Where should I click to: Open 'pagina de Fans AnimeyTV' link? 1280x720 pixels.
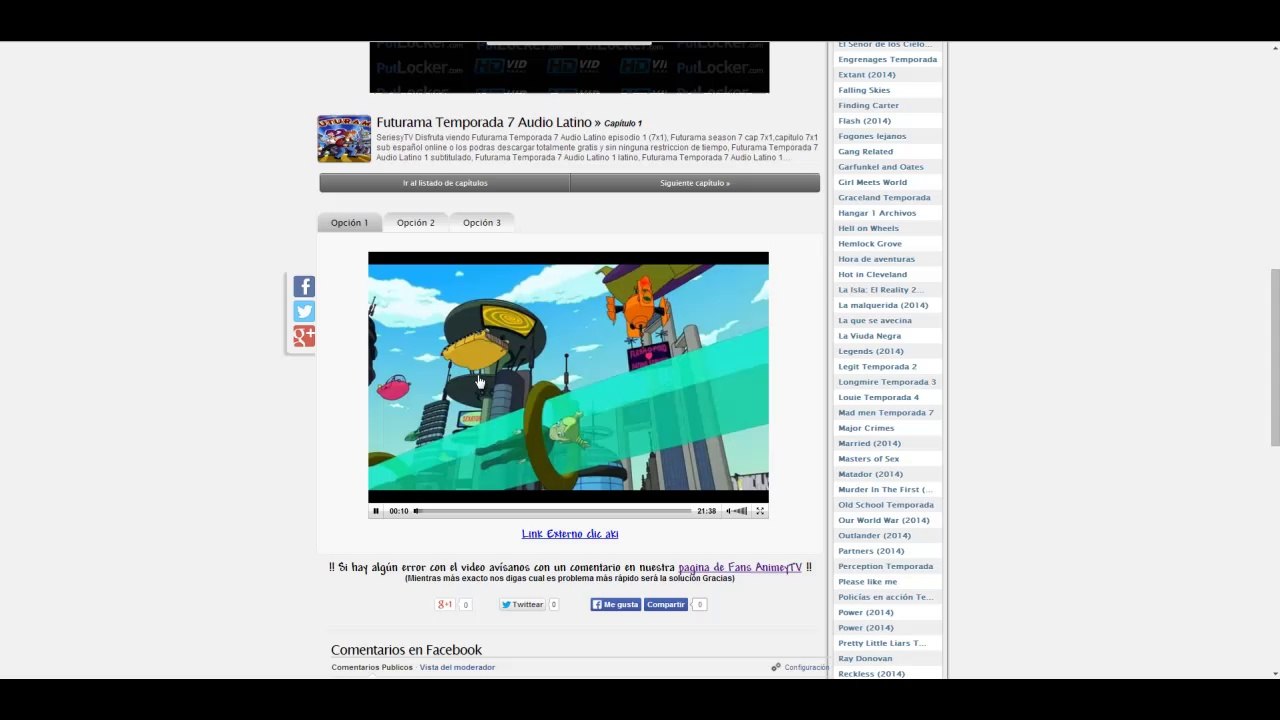[740, 567]
